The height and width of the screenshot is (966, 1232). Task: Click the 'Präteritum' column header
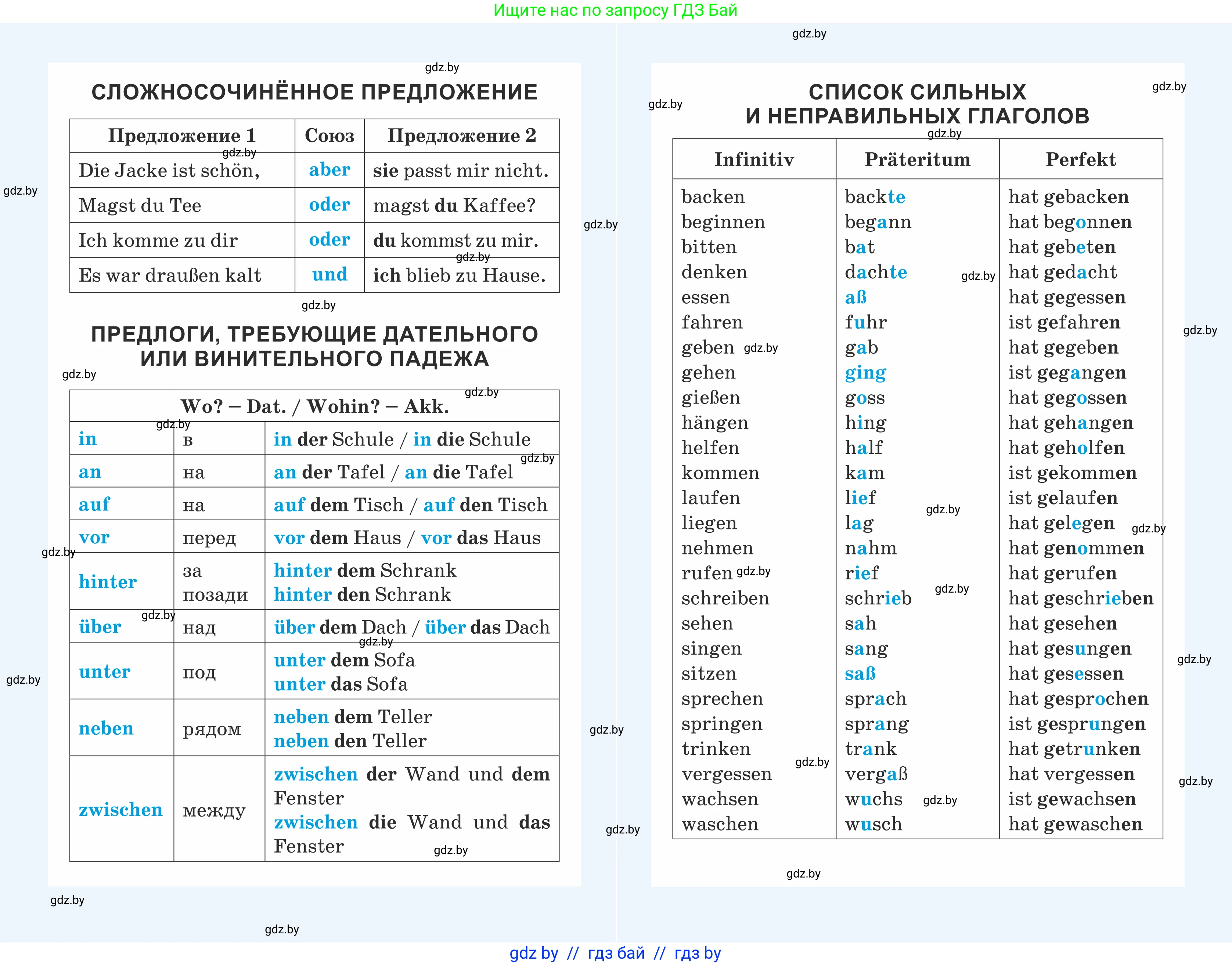[x=917, y=159]
